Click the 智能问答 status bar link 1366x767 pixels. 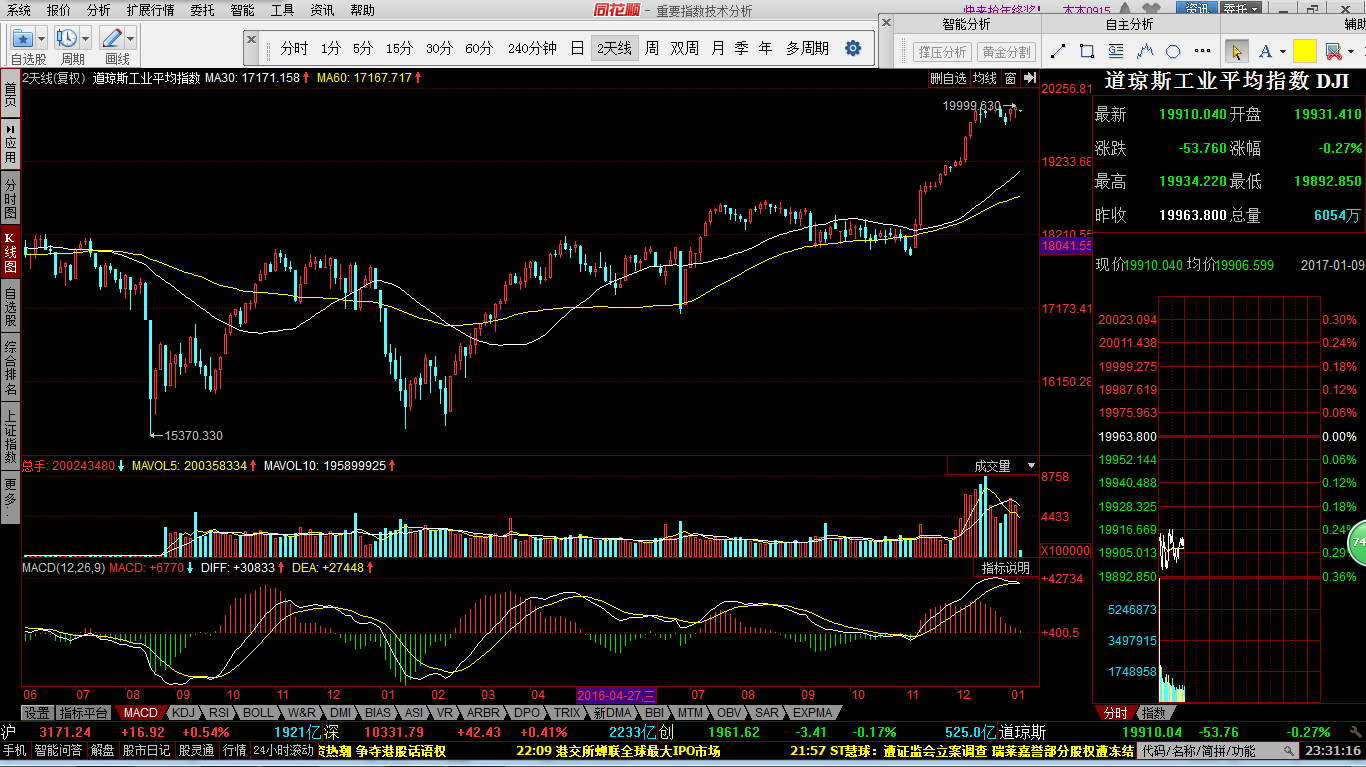click(x=59, y=751)
